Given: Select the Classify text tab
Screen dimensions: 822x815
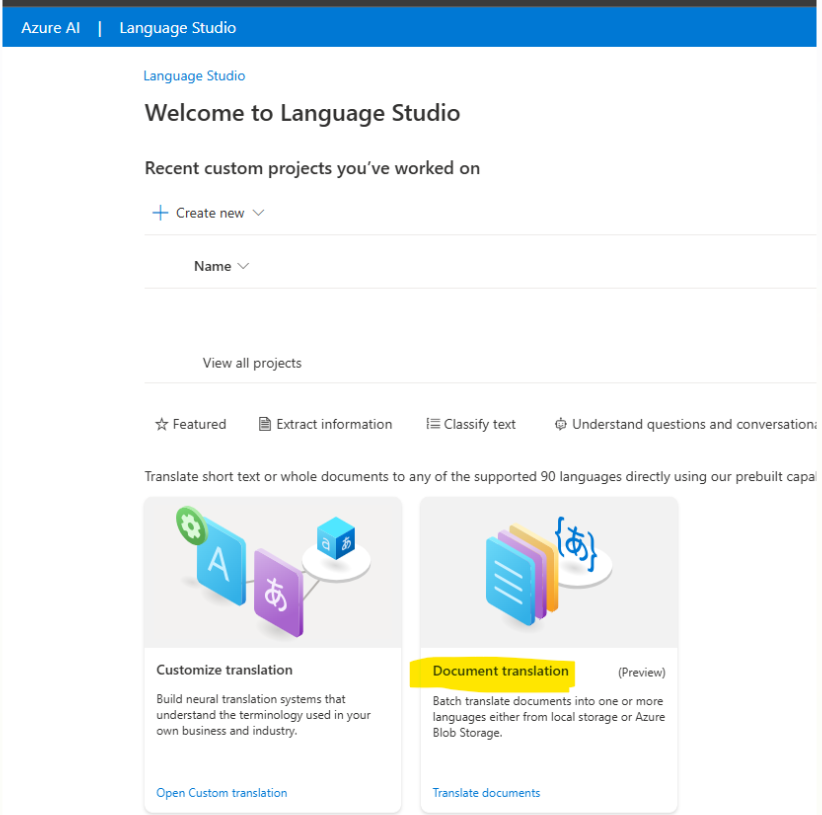Looking at the screenshot, I should coord(480,424).
